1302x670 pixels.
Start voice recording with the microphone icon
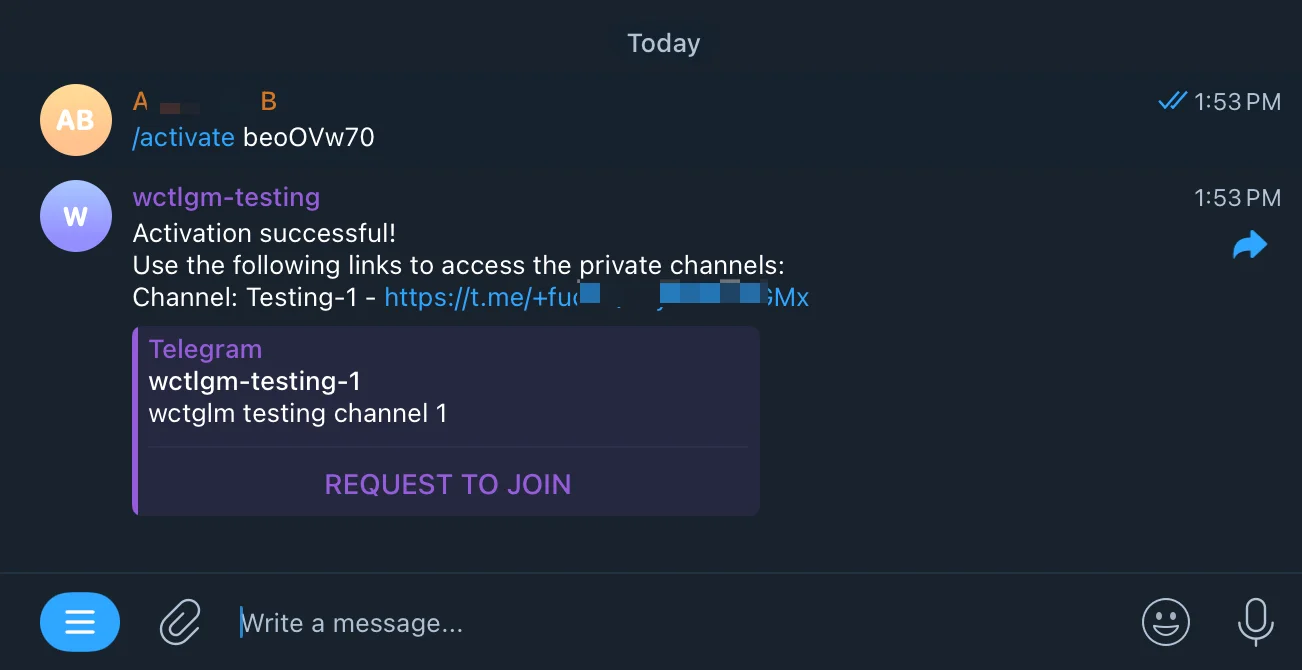[x=1255, y=622]
